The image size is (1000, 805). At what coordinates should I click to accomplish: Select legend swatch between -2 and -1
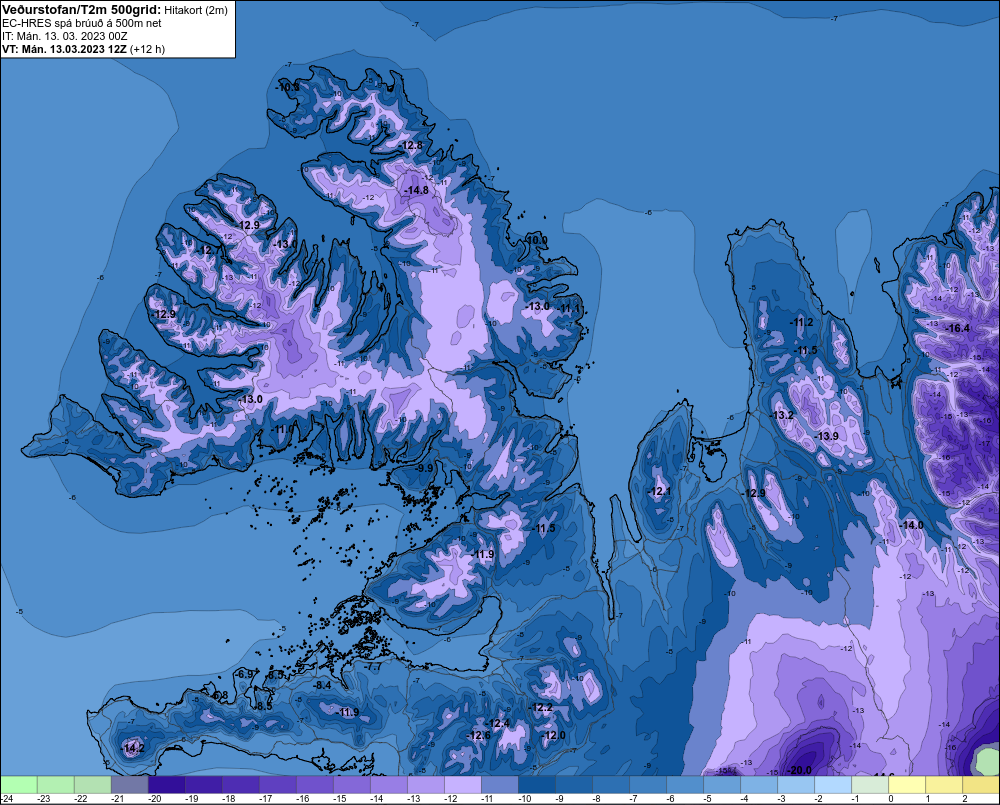click(833, 784)
